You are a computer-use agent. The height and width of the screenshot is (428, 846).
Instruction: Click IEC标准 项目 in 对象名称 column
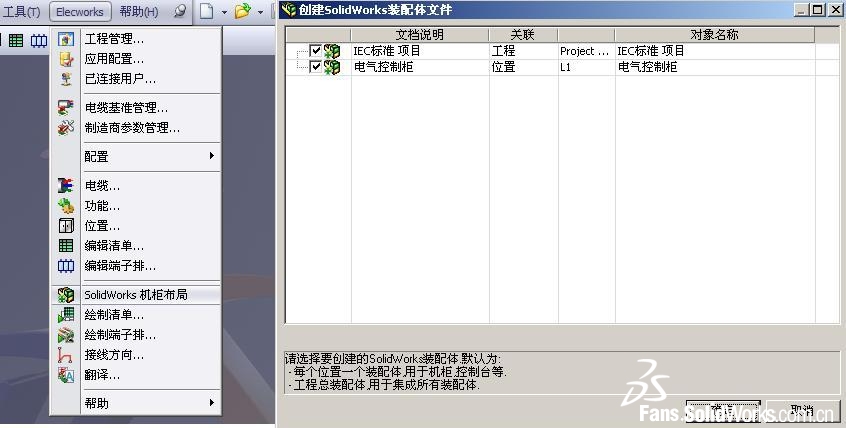651,51
